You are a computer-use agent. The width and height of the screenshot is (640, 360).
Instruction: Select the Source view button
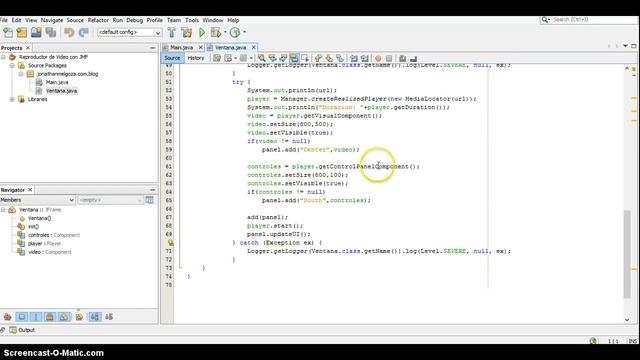point(172,58)
